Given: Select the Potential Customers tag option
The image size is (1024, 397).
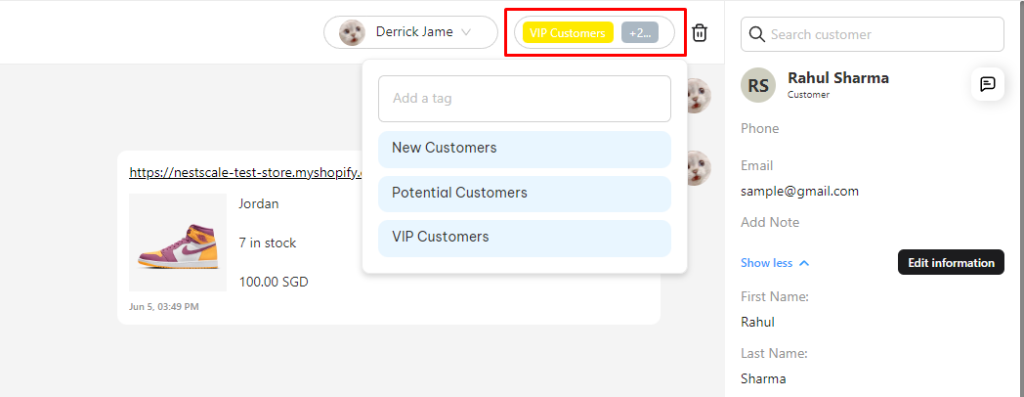Looking at the screenshot, I should (x=524, y=193).
